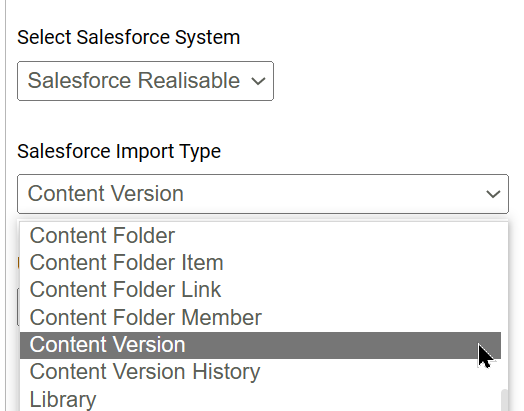Click the options list scrollbar thumb

point(505,400)
